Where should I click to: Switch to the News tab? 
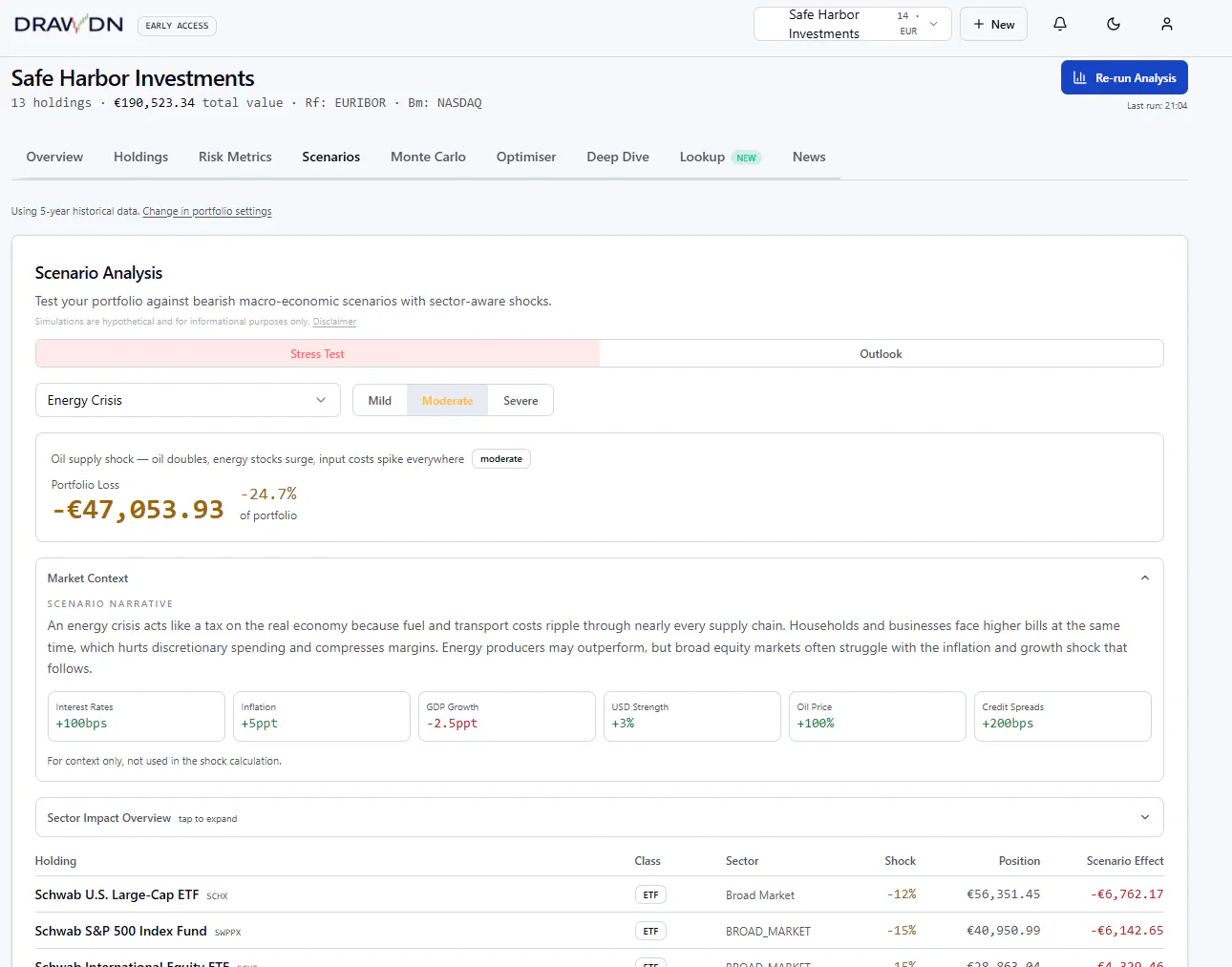[809, 157]
